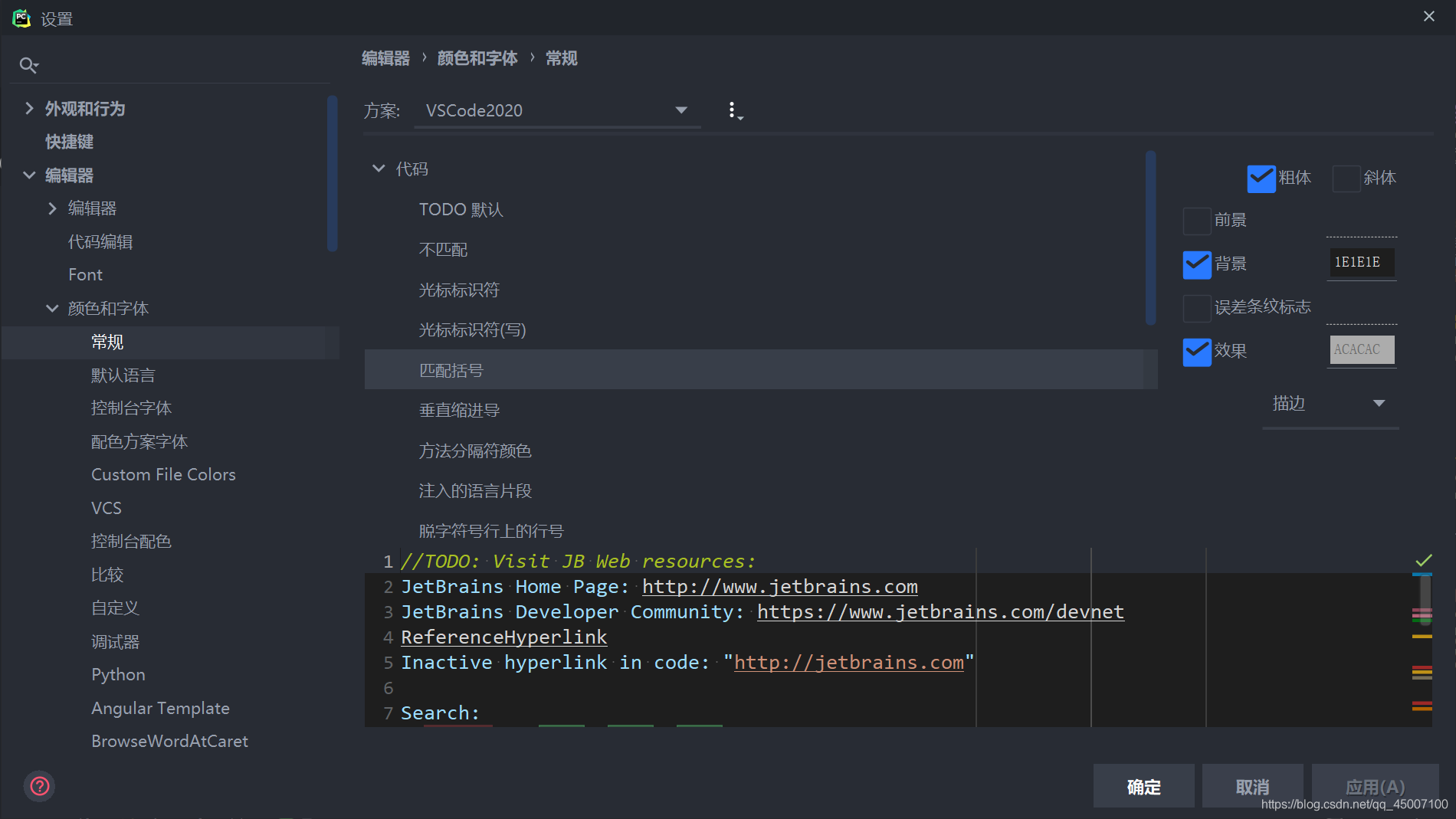Click the settings tree vertical scrollbar
The width and height of the screenshot is (1456, 819).
333,173
